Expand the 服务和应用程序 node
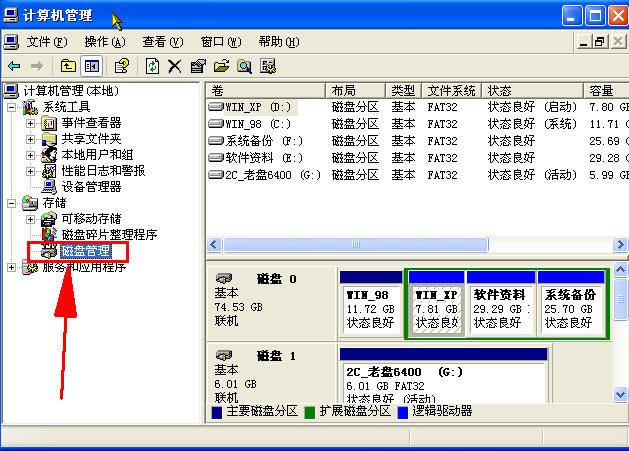The image size is (629, 451). (12, 267)
